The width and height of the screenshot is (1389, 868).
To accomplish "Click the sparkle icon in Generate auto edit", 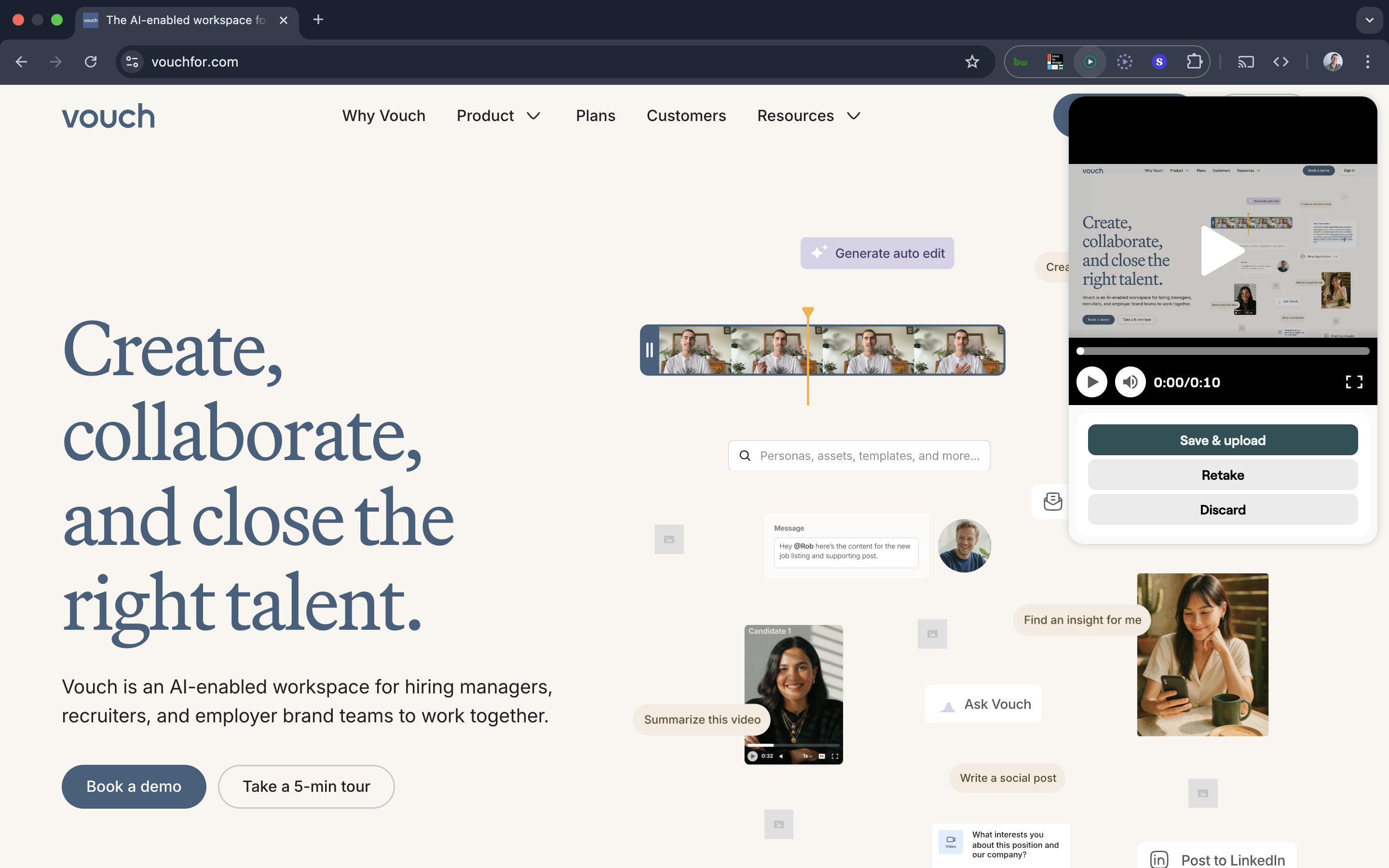I will [819, 253].
